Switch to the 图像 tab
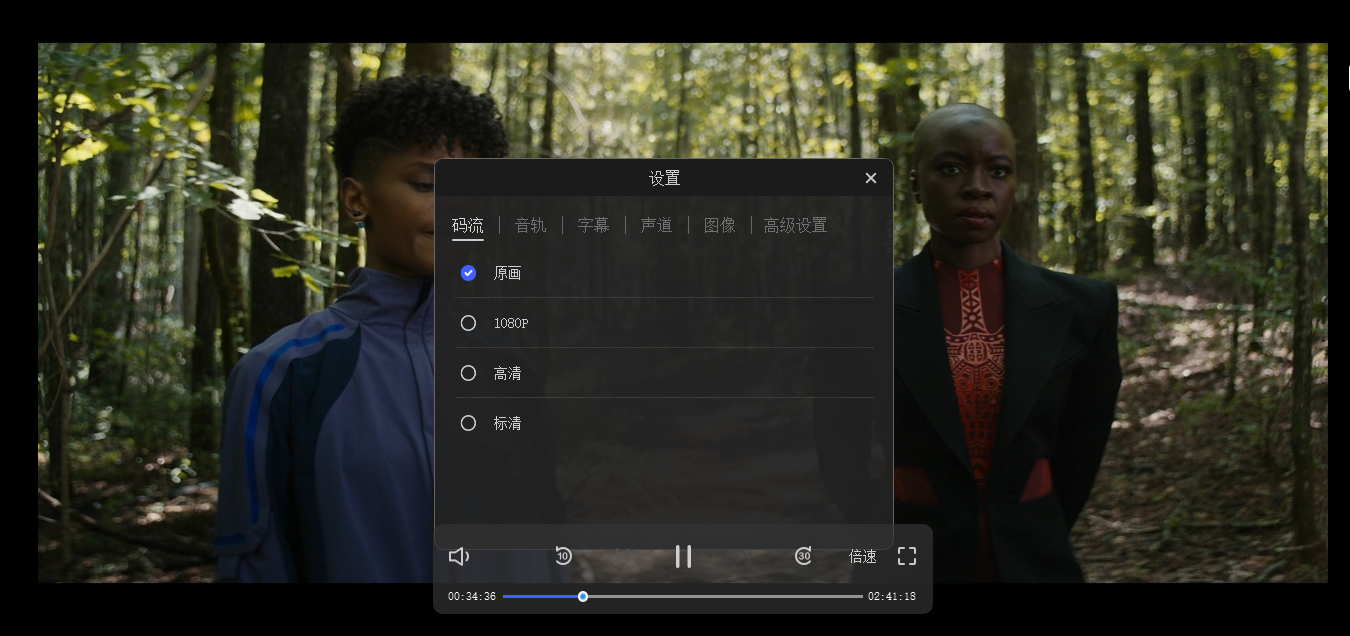 (x=719, y=225)
